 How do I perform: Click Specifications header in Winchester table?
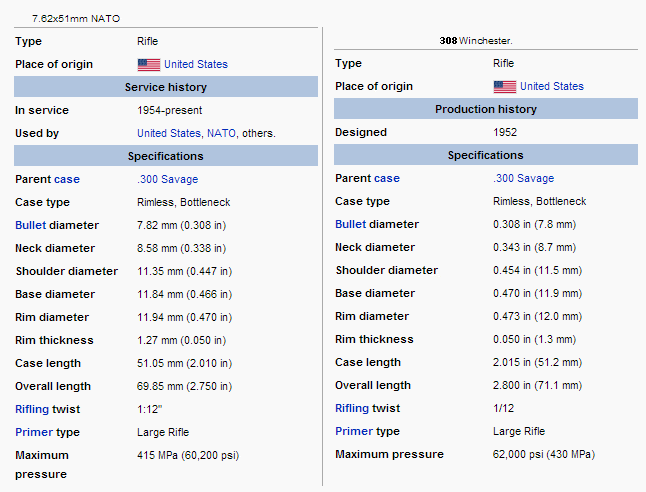coord(486,155)
